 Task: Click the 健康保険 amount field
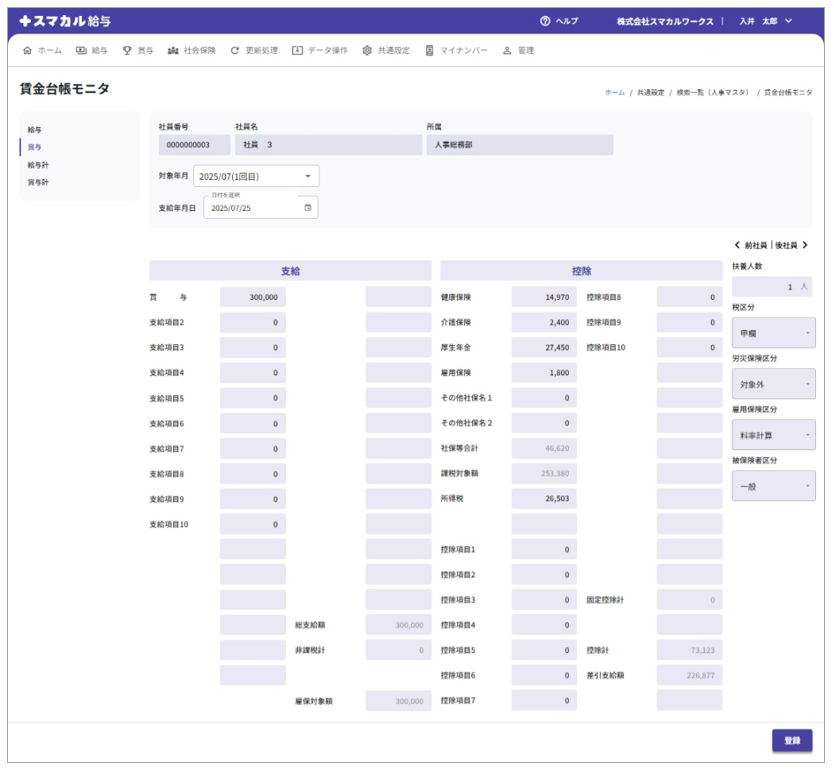click(543, 297)
